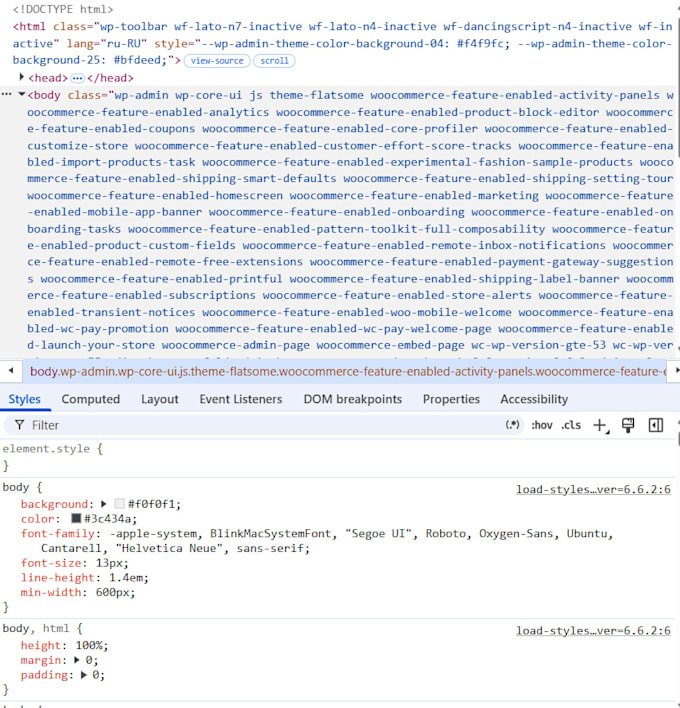This screenshot has width=680, height=708.
Task: Add a new style rule with plus icon
Action: (601, 425)
